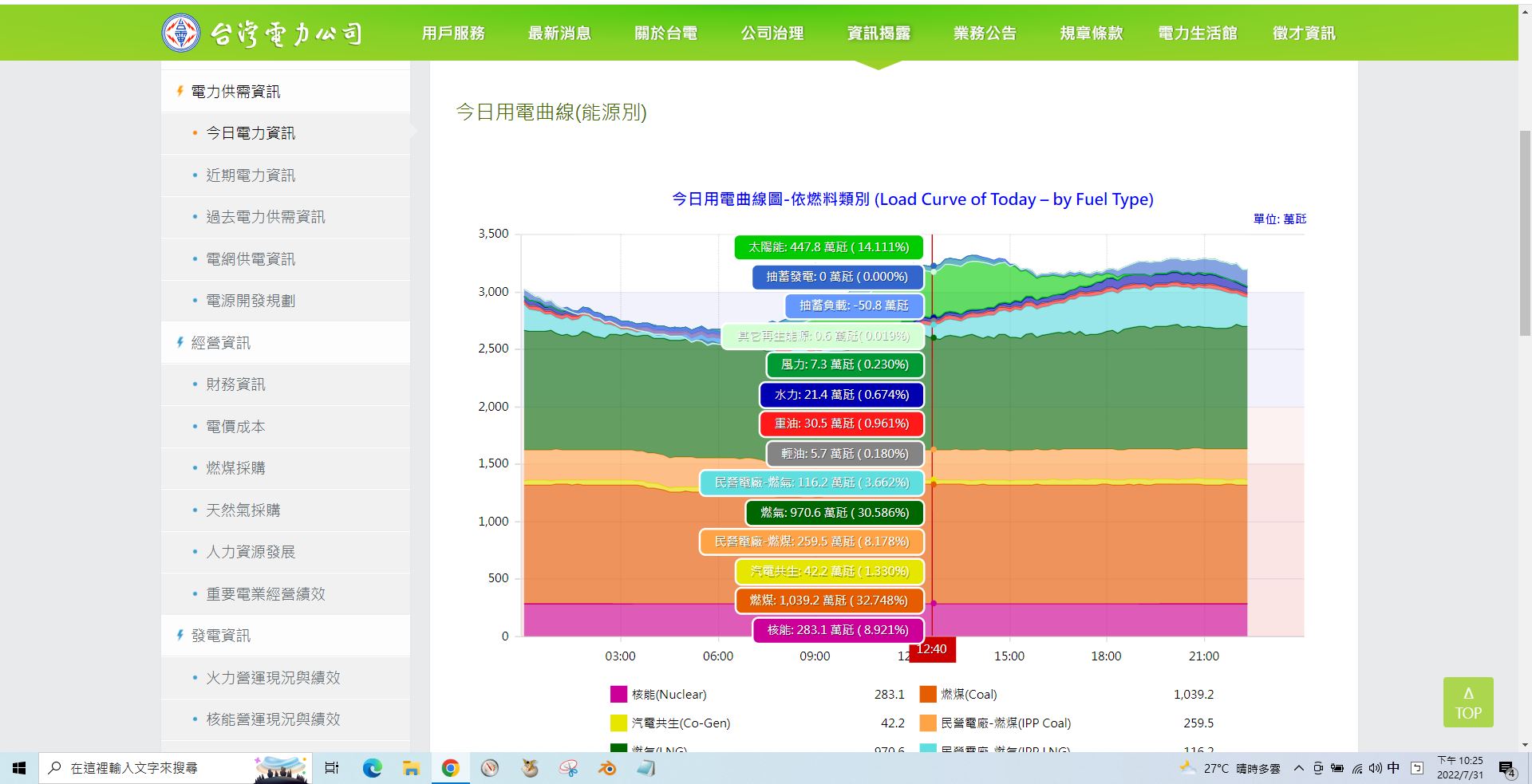Open the 徵才資訊 menu
The width and height of the screenshot is (1532, 784).
(x=1304, y=33)
